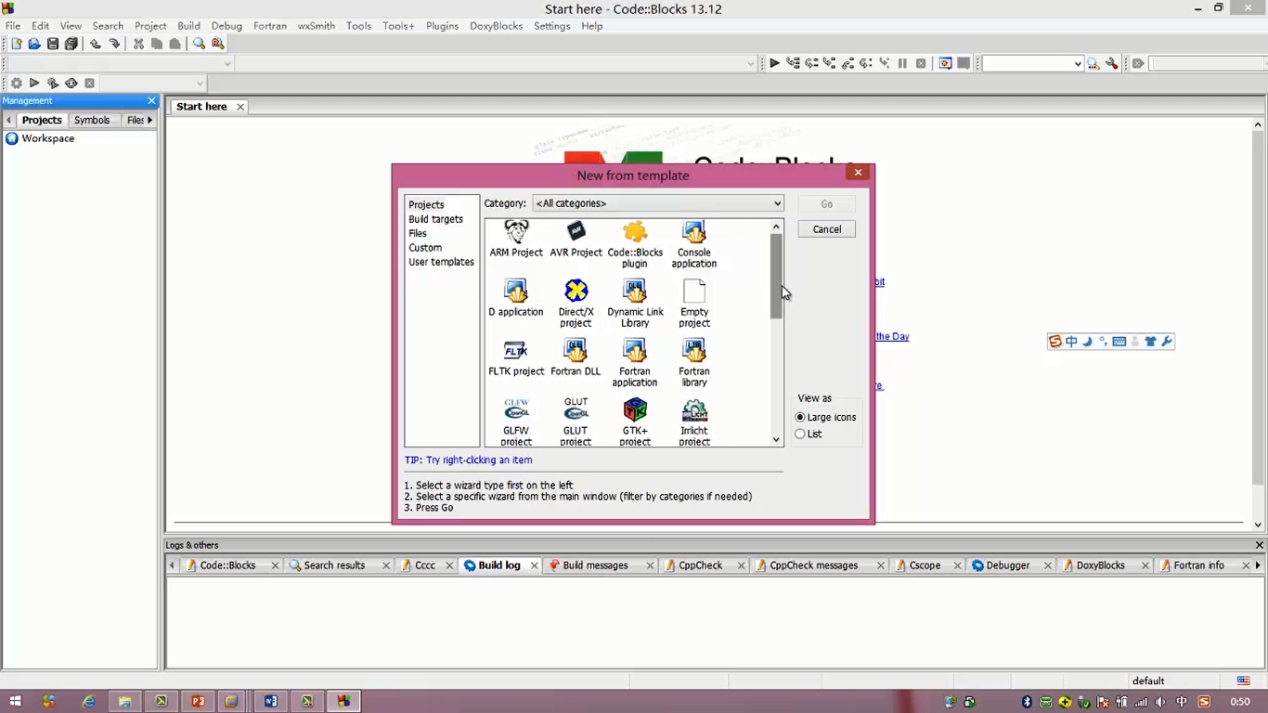Click the Run play icon in build toolbar
The image size is (1268, 713).
click(x=34, y=83)
